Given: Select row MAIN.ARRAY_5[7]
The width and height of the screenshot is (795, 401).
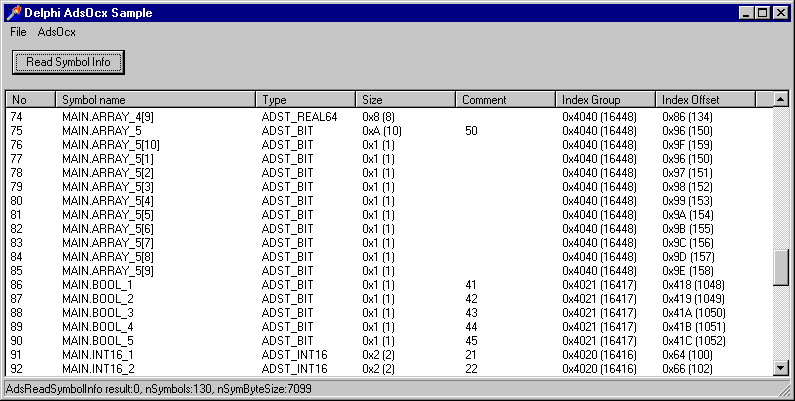Looking at the screenshot, I should (389, 243).
